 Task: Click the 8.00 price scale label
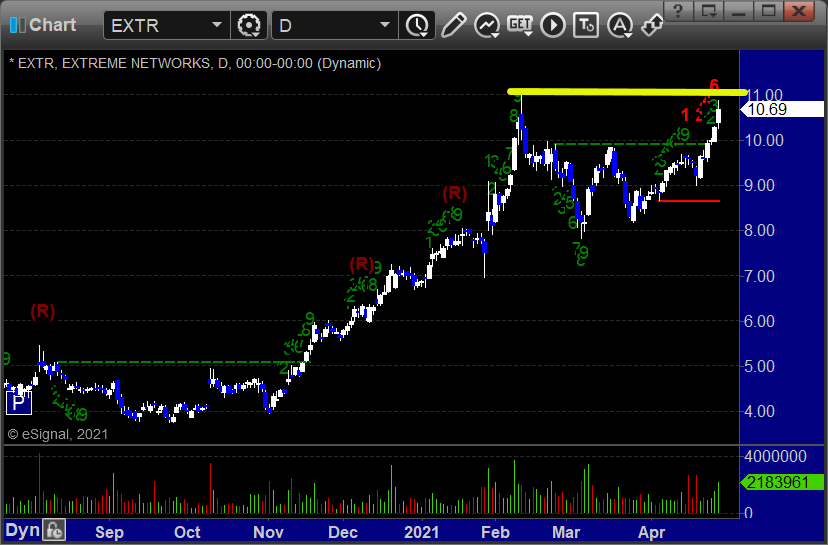point(759,230)
